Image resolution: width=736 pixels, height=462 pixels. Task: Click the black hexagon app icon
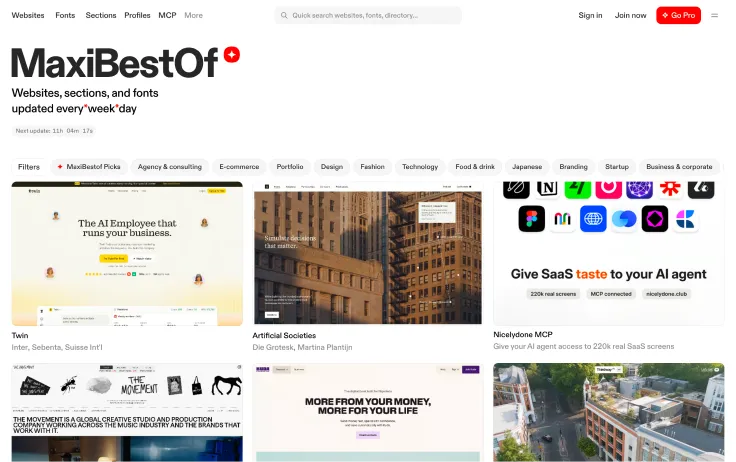[x=654, y=219]
